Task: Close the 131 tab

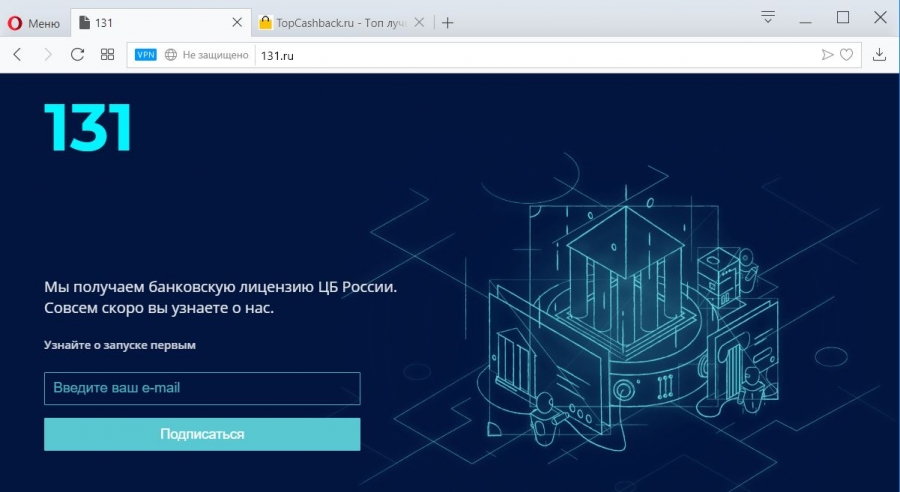Action: (236, 22)
